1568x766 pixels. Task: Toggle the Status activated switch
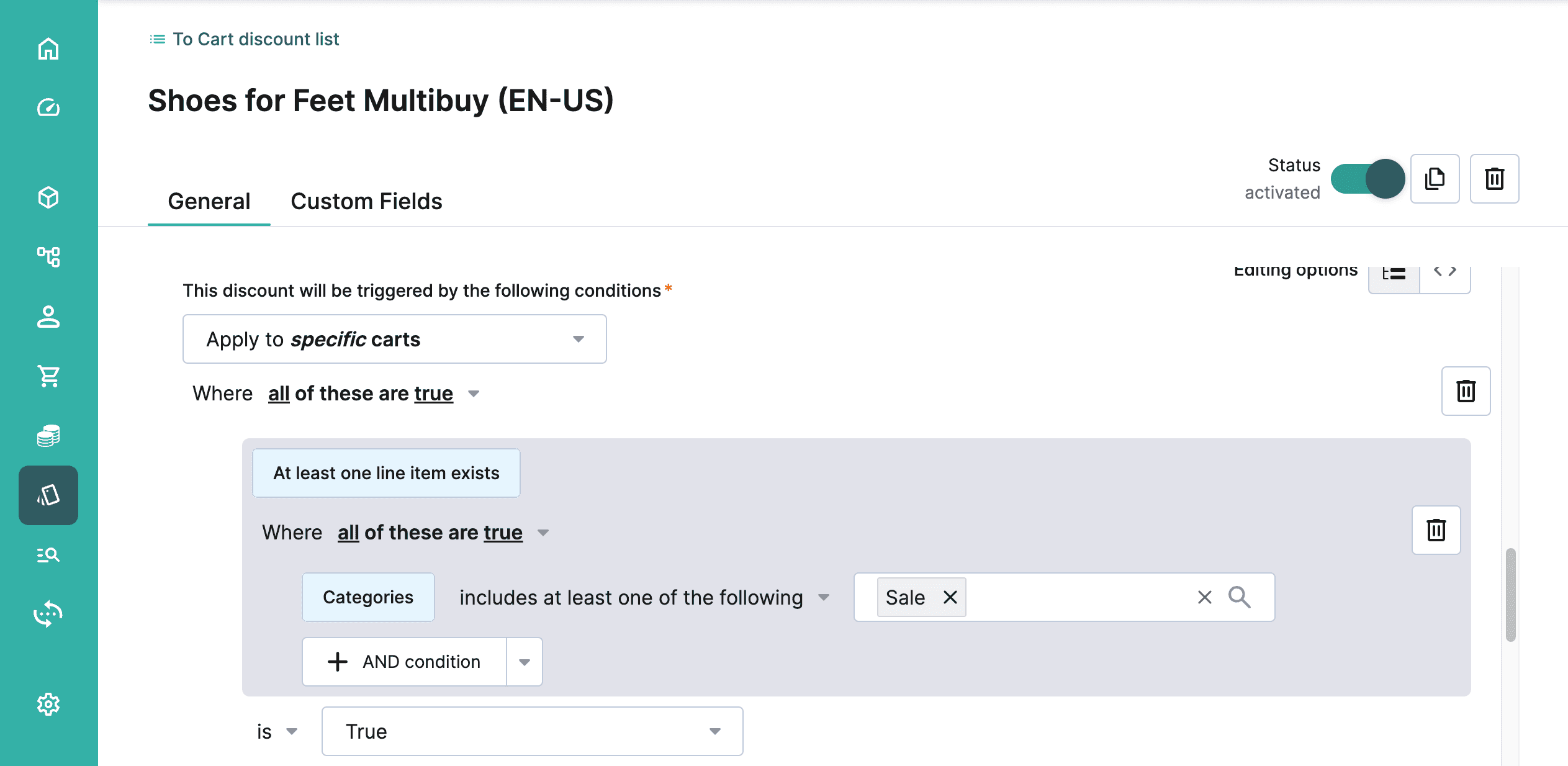click(x=1367, y=179)
